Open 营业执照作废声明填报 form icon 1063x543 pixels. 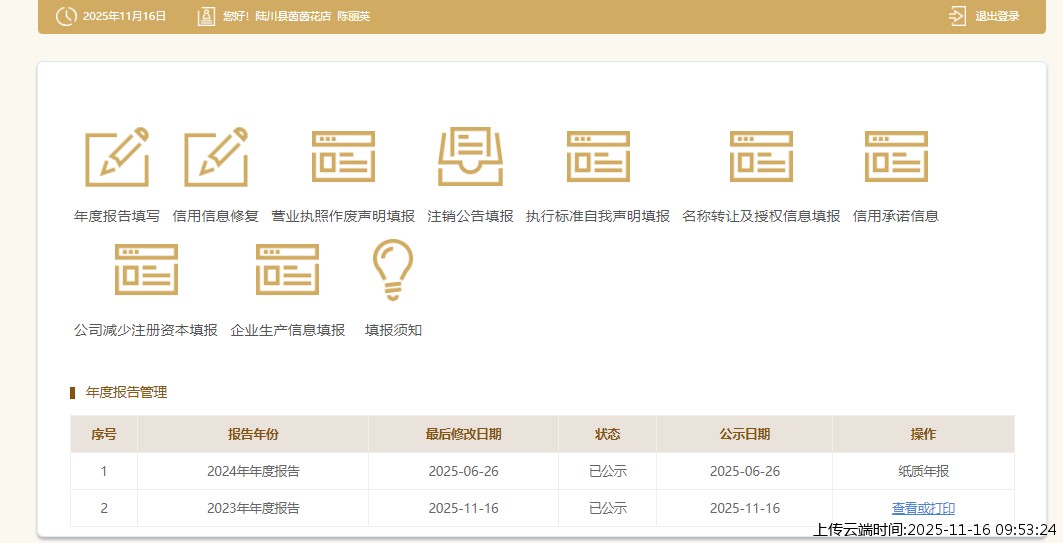click(343, 157)
